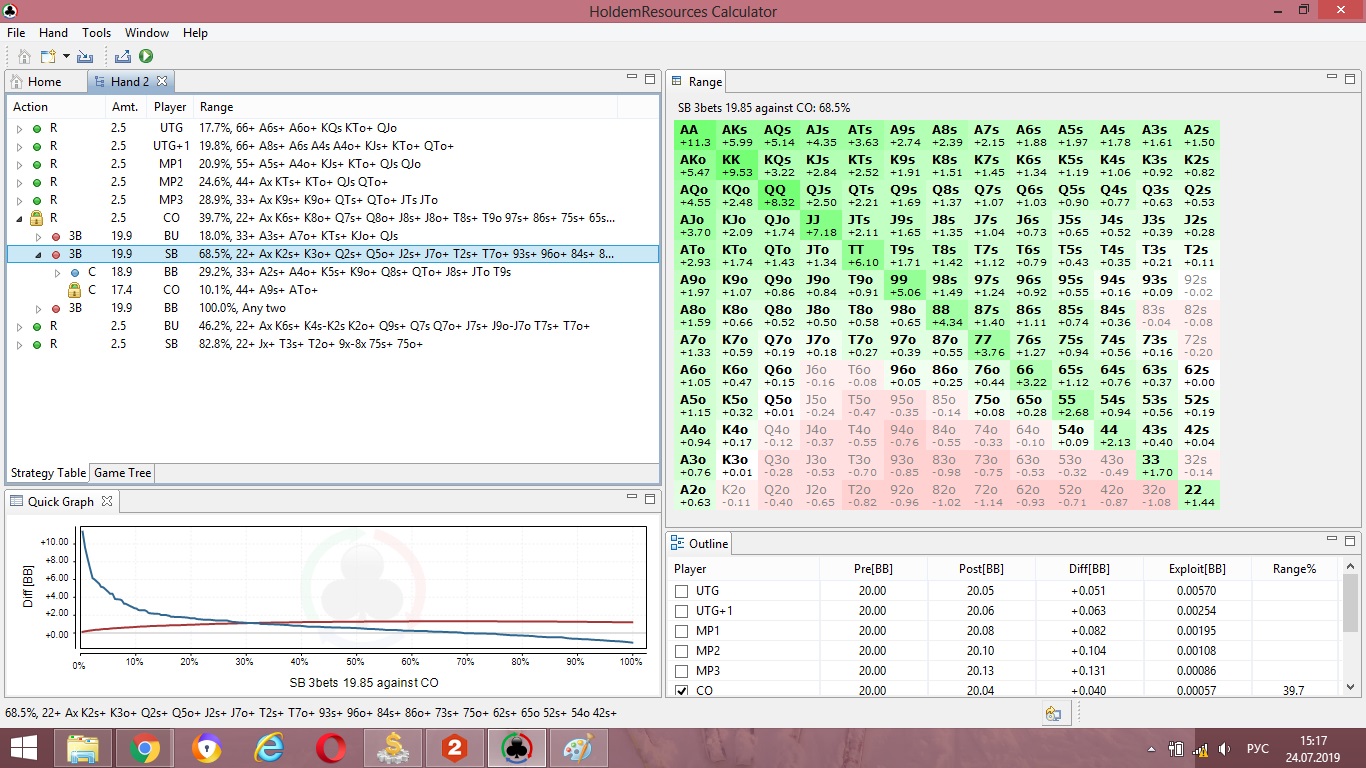1366x768 pixels.
Task: Select the Strategy Table tab
Action: pyautogui.click(x=48, y=473)
